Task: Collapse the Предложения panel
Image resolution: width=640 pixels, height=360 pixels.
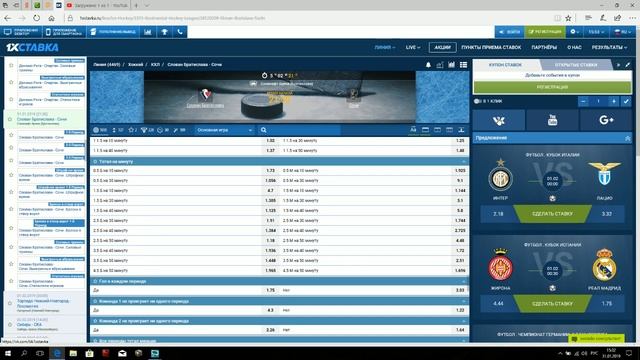Action: click(627, 138)
